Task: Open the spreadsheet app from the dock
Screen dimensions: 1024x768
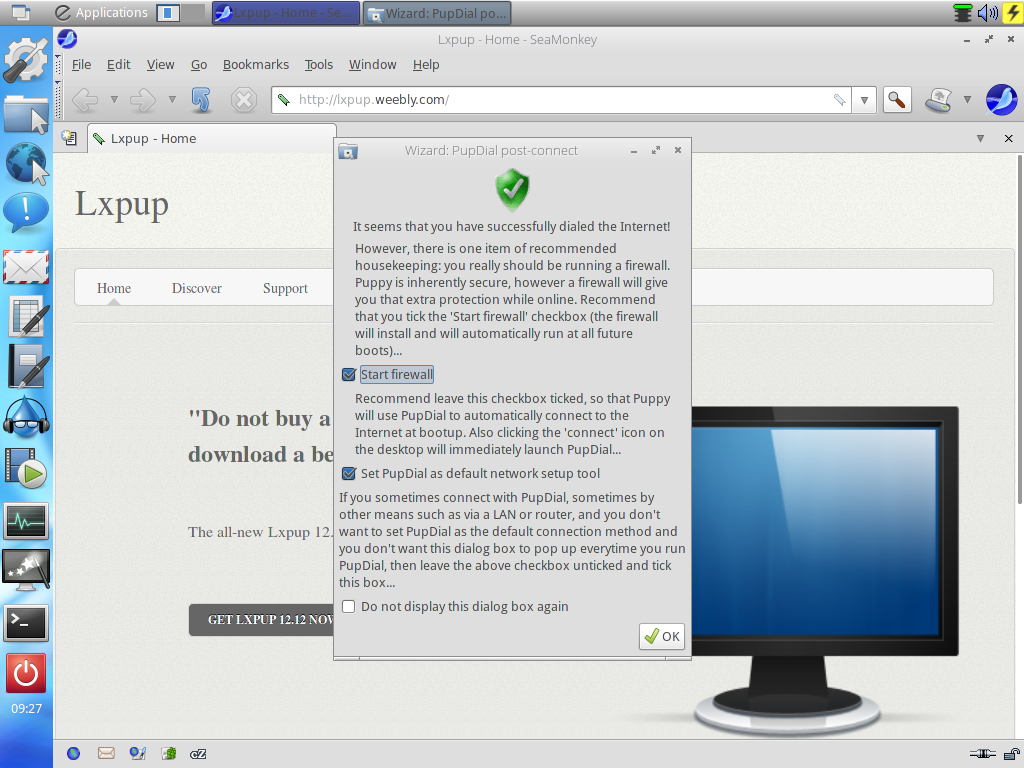Action: pyautogui.click(x=26, y=316)
